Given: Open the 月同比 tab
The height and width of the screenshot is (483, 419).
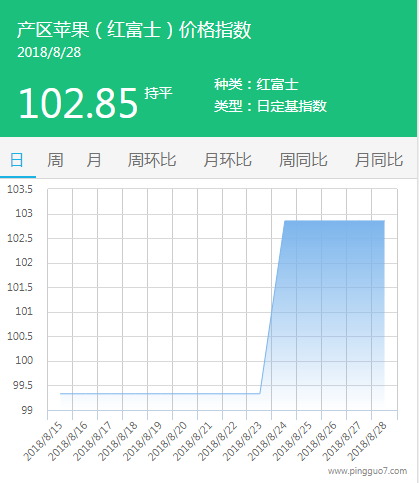Looking at the screenshot, I should (379, 160).
